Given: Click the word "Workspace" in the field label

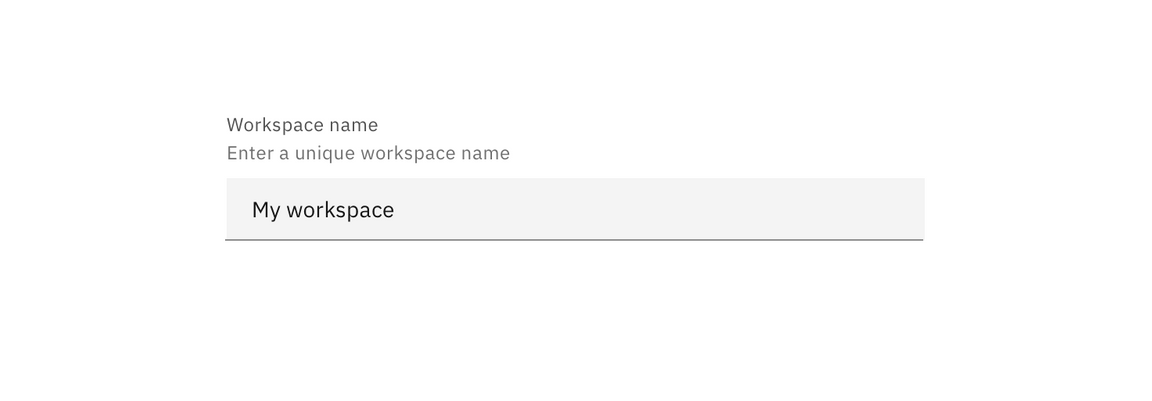Looking at the screenshot, I should 275,125.
